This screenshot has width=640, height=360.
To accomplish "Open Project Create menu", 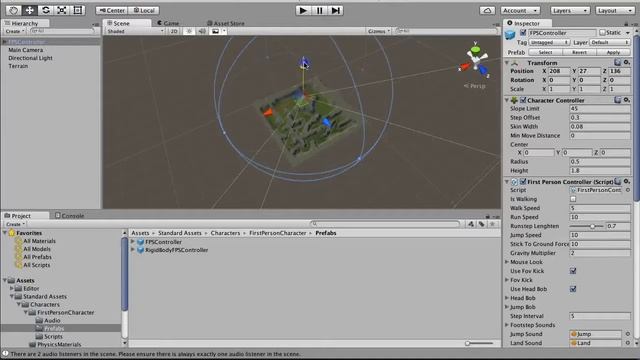I will coord(16,224).
